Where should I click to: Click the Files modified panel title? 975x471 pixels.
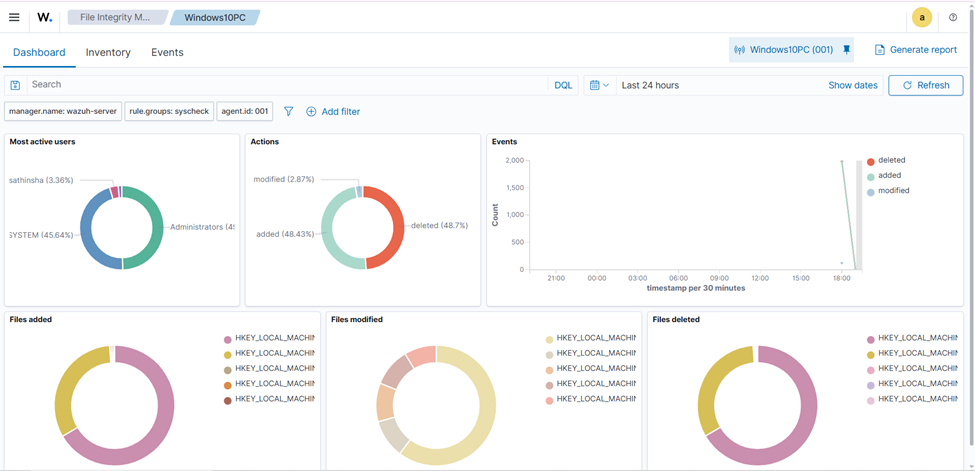[x=357, y=320]
